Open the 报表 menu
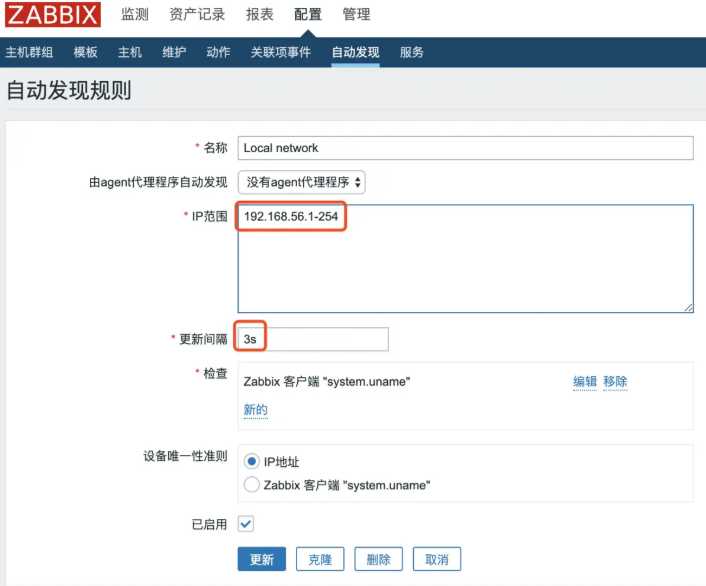This screenshot has width=706, height=586. [259, 14]
